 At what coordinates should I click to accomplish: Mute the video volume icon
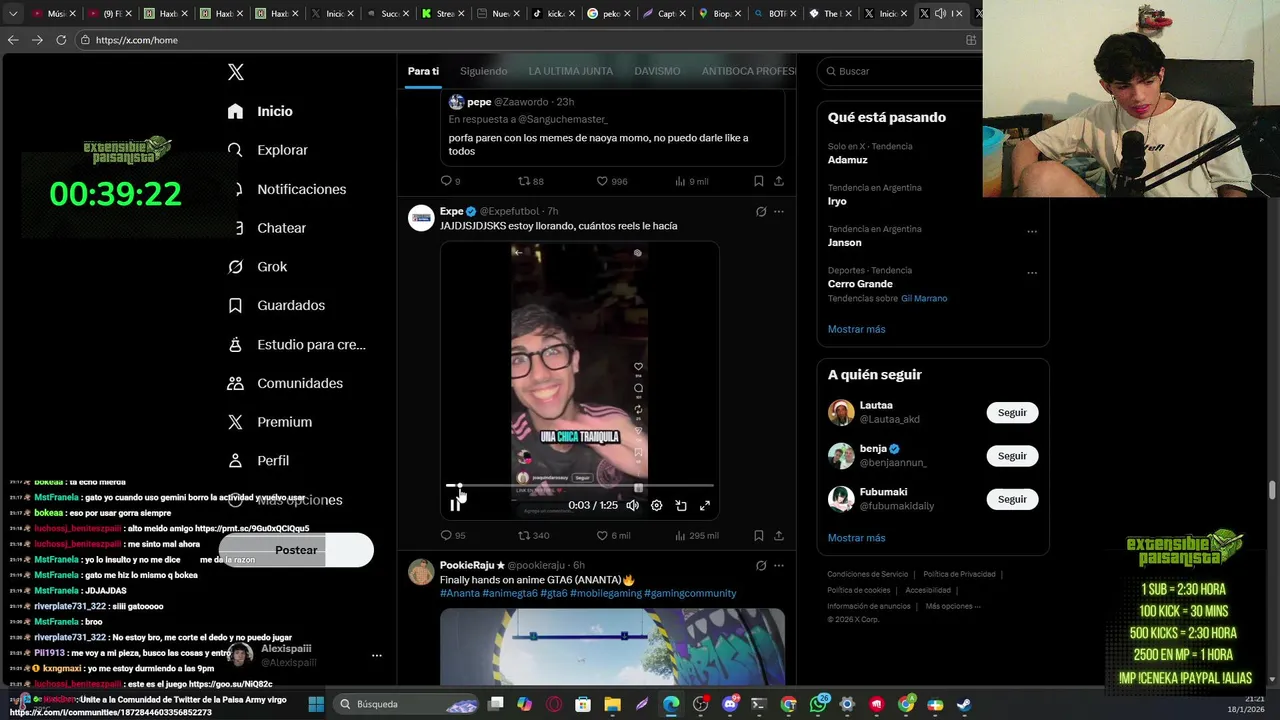point(632,506)
